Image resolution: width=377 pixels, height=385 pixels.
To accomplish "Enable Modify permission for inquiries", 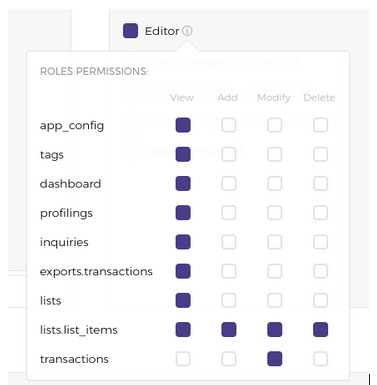I will [x=275, y=242].
